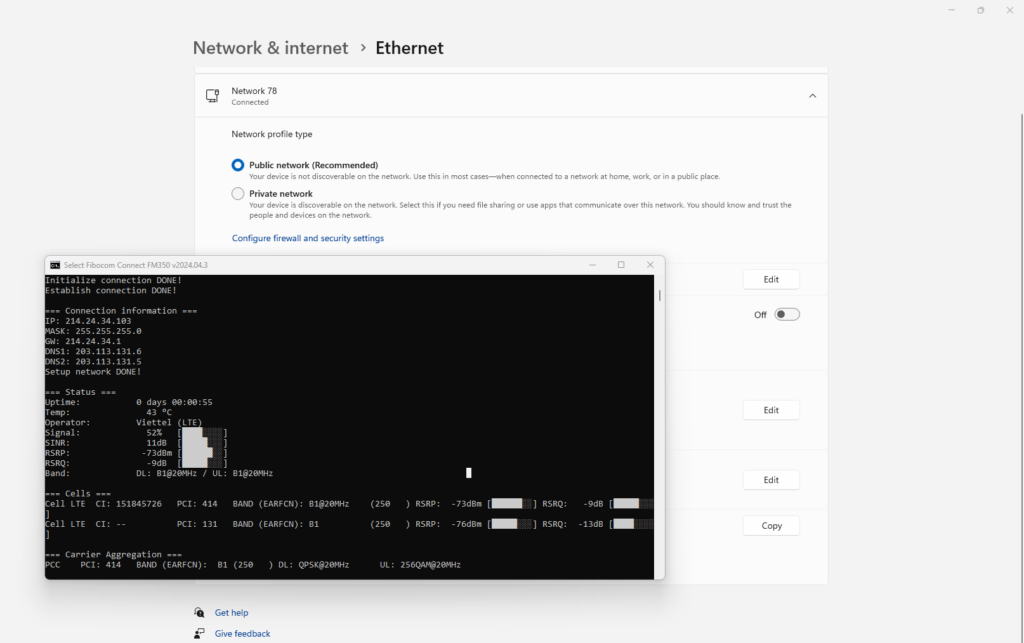Viewport: 1024px width, 643px height.
Task: Click the Setup network DONE! line
Action: coord(93,372)
